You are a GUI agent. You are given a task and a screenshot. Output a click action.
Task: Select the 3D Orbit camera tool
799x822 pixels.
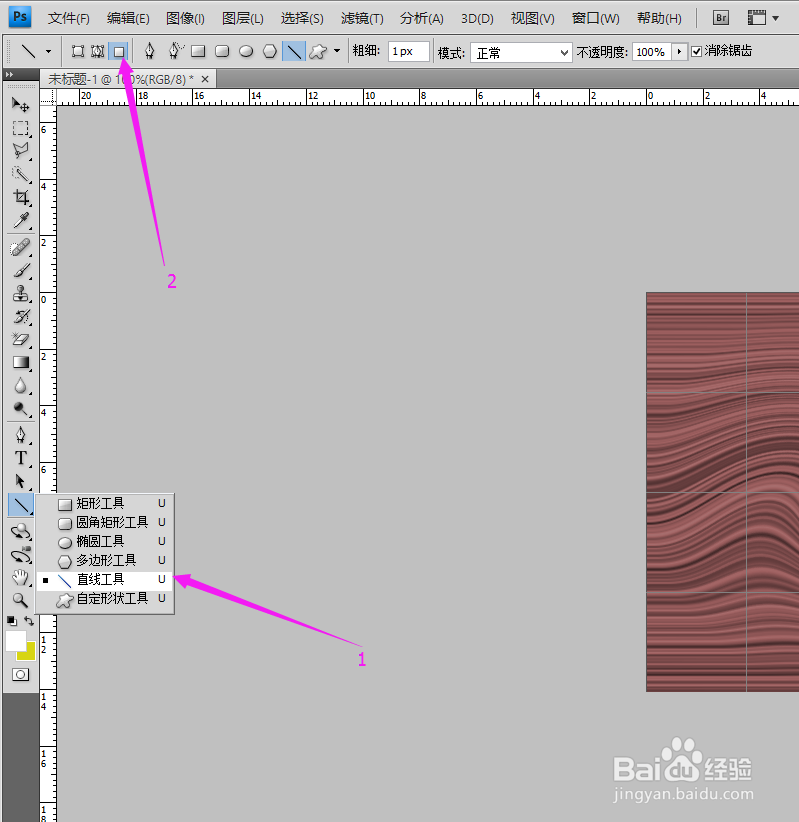[x=20, y=555]
